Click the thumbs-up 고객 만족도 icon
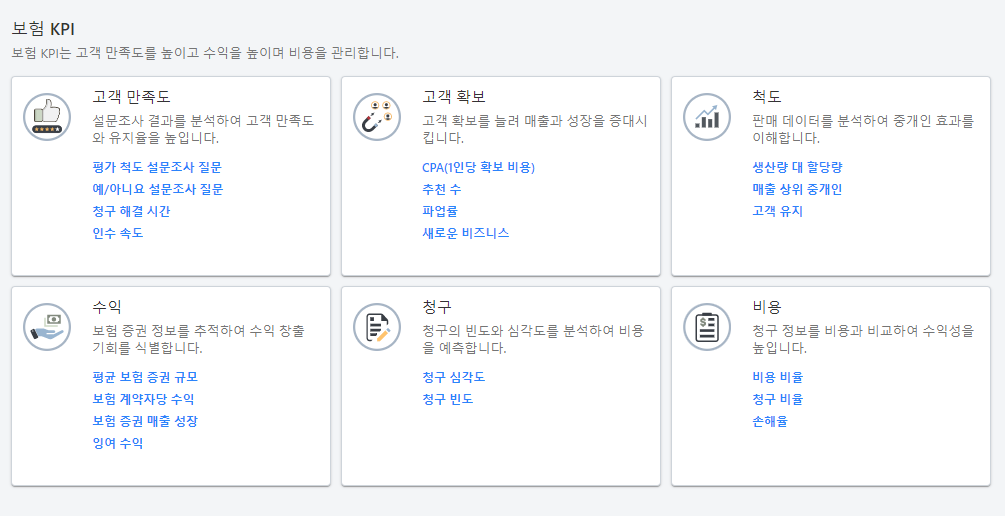 pos(47,117)
